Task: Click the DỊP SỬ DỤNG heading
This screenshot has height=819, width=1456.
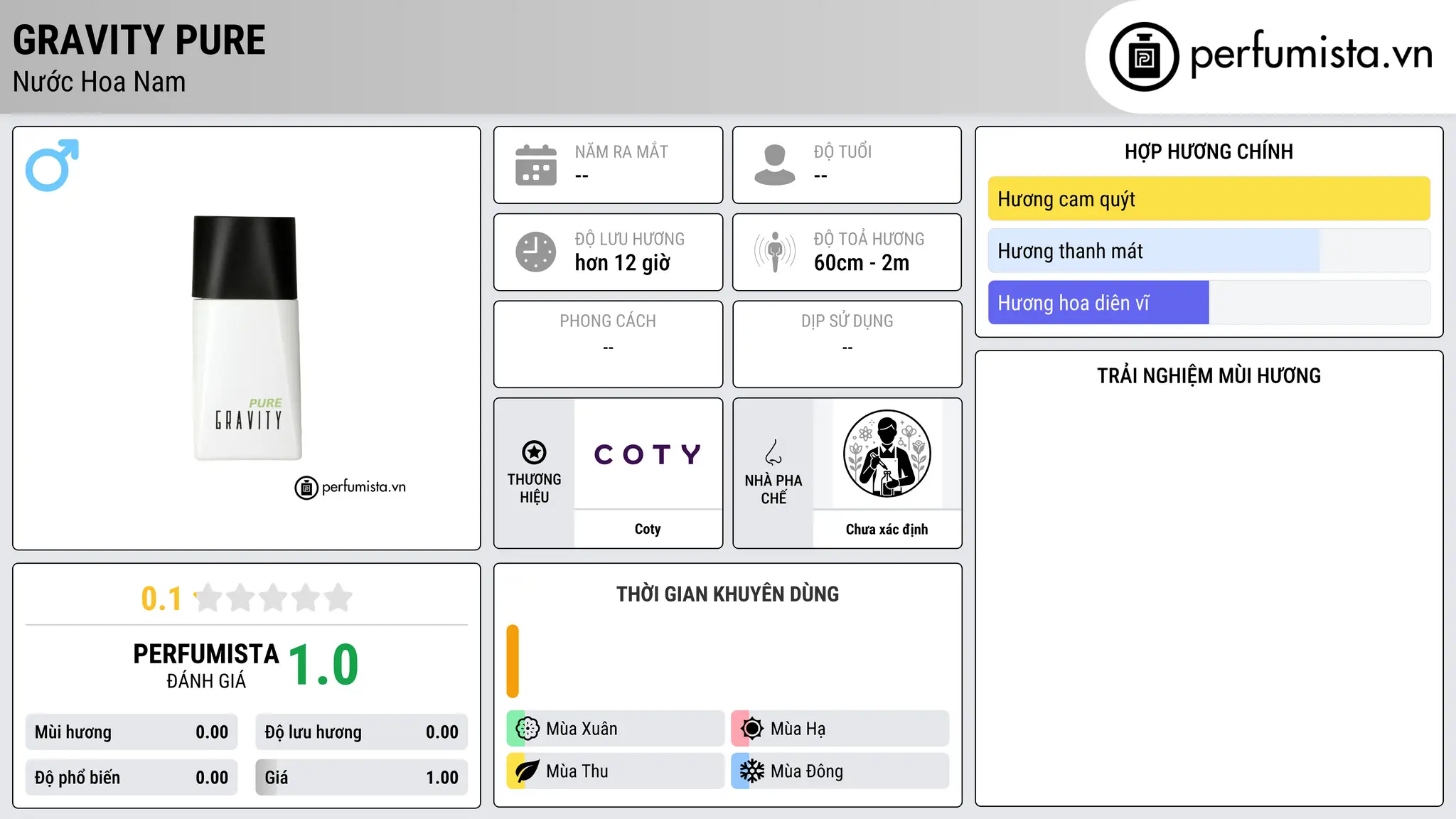Action: (847, 321)
